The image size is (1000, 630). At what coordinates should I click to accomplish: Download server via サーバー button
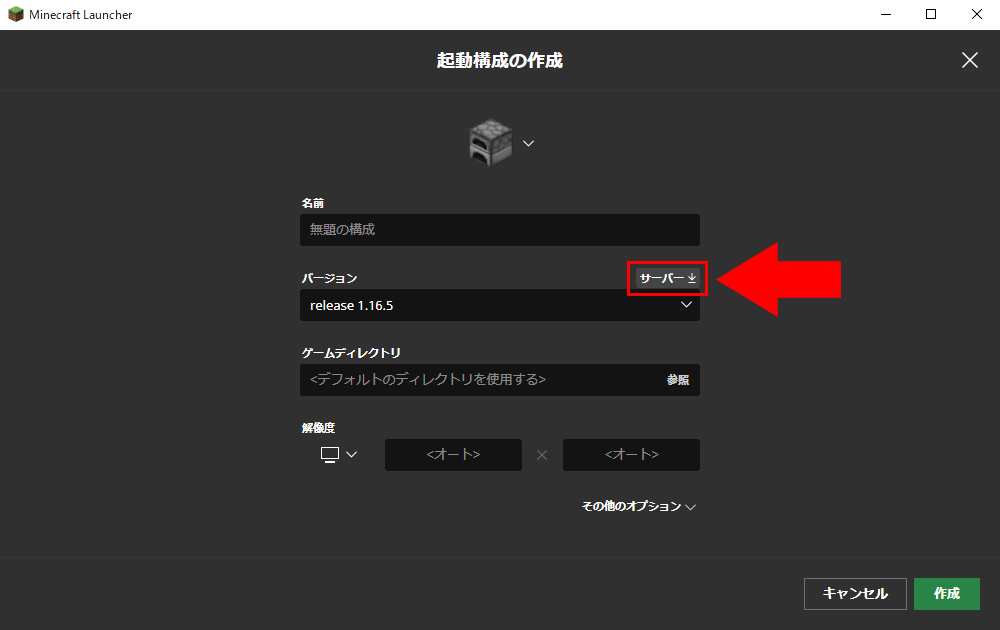coord(667,278)
